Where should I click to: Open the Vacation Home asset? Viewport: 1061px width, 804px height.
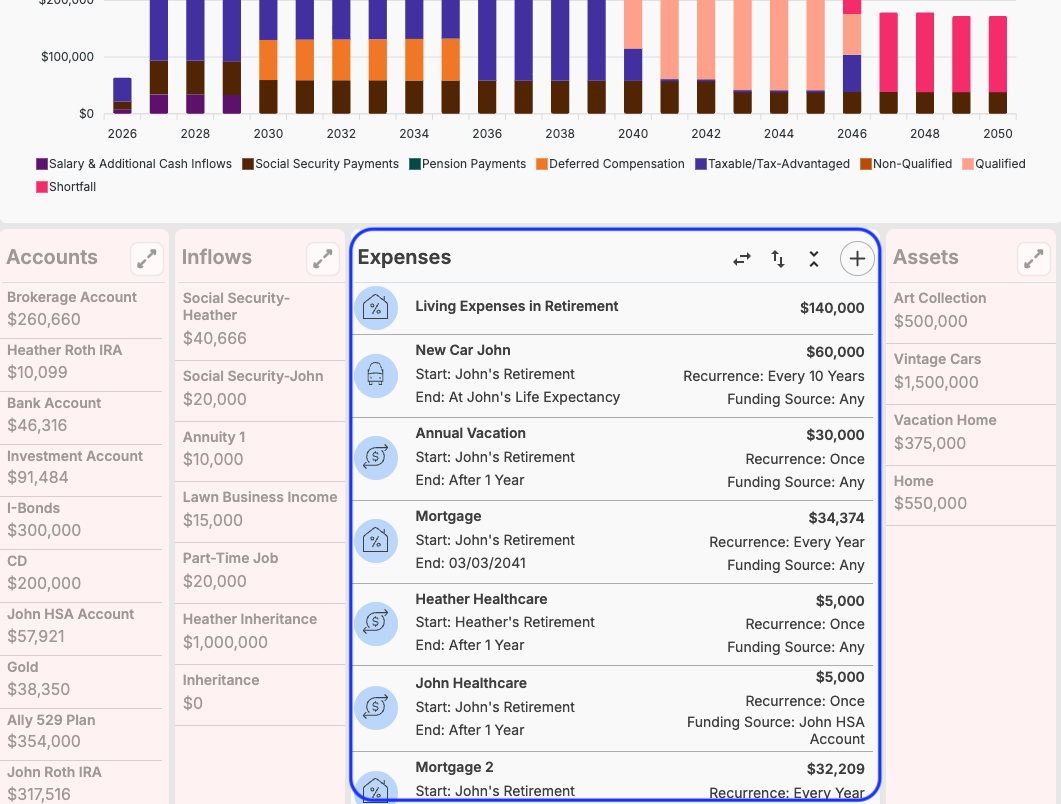pos(971,432)
